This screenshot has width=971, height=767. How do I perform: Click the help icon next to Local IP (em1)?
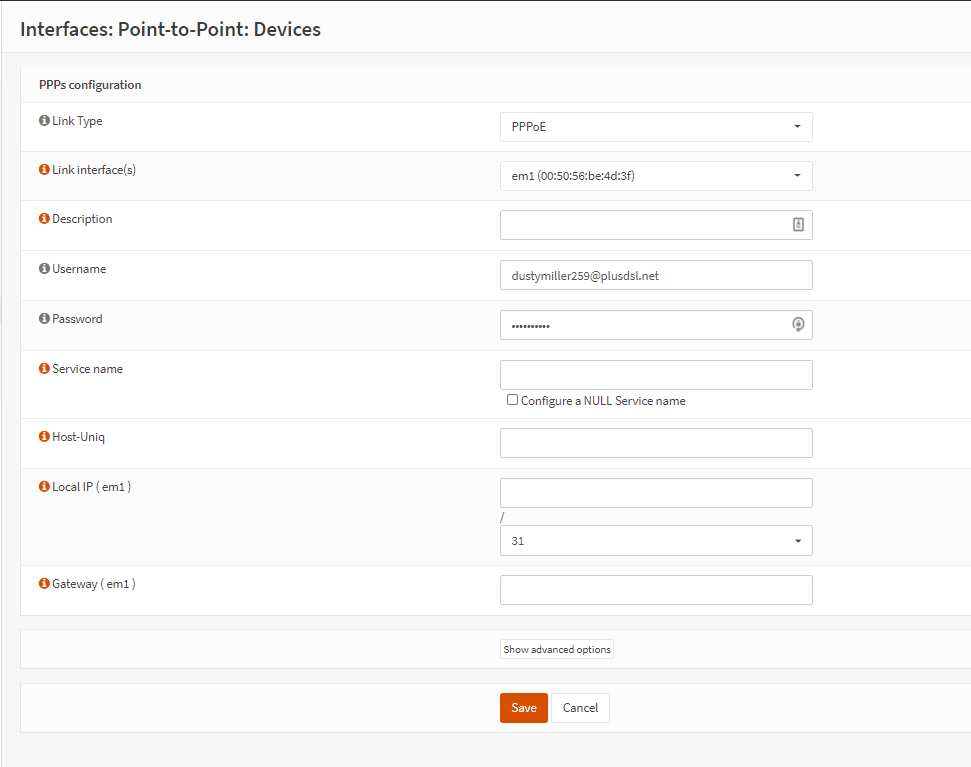[x=44, y=487]
